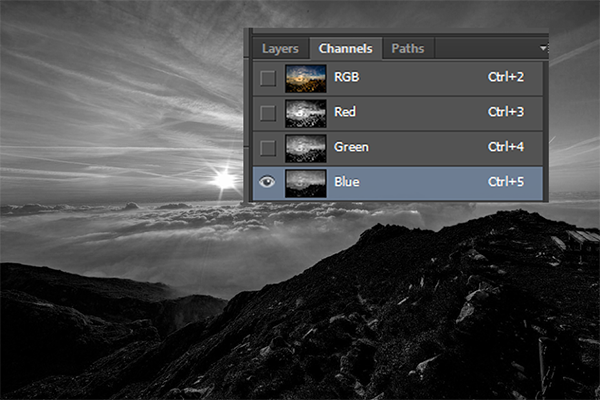Click the Red channel thumbnail
Screen dimensions: 600x400
tap(304, 113)
